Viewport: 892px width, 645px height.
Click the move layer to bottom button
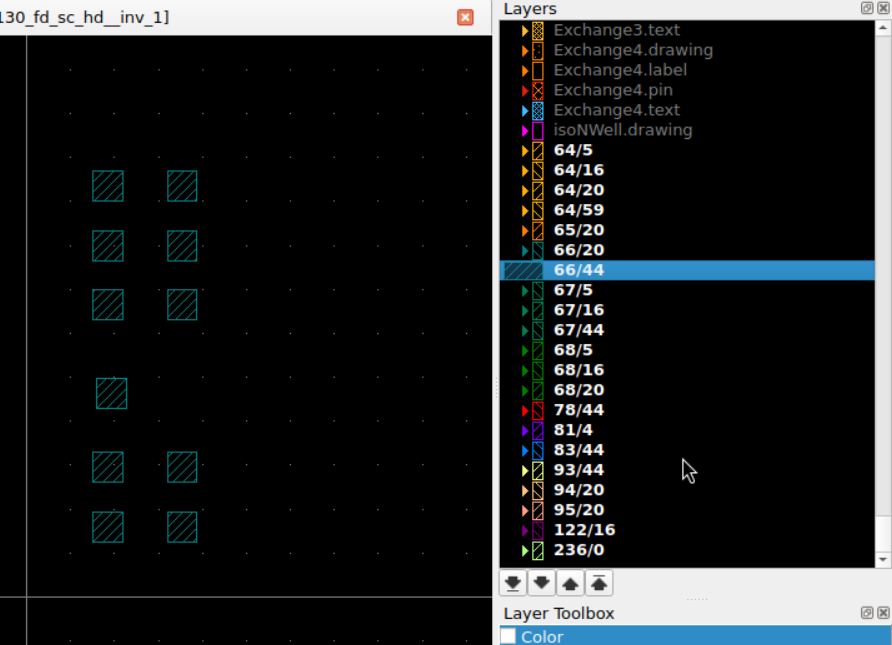pos(512,584)
